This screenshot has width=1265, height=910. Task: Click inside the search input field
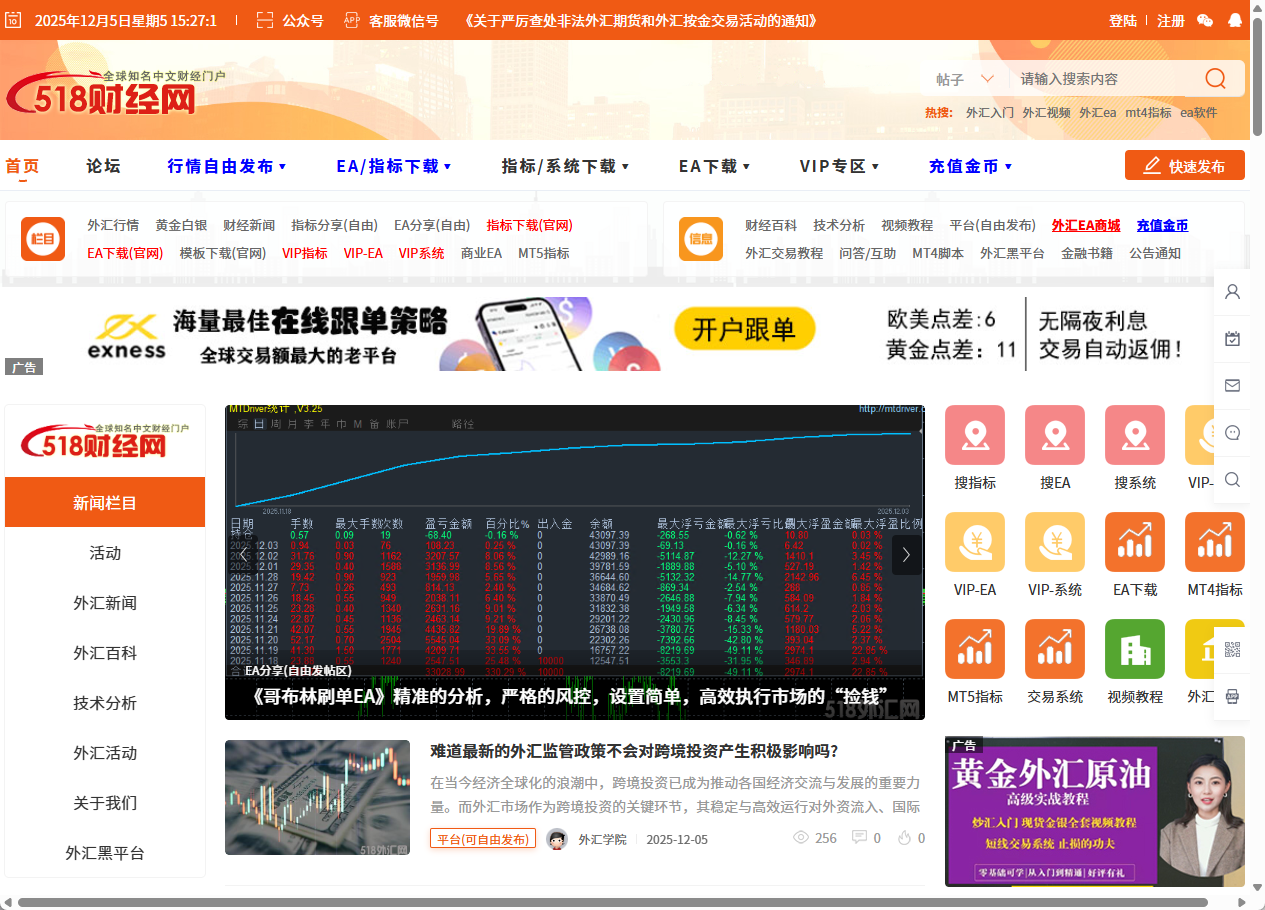click(x=1090, y=78)
